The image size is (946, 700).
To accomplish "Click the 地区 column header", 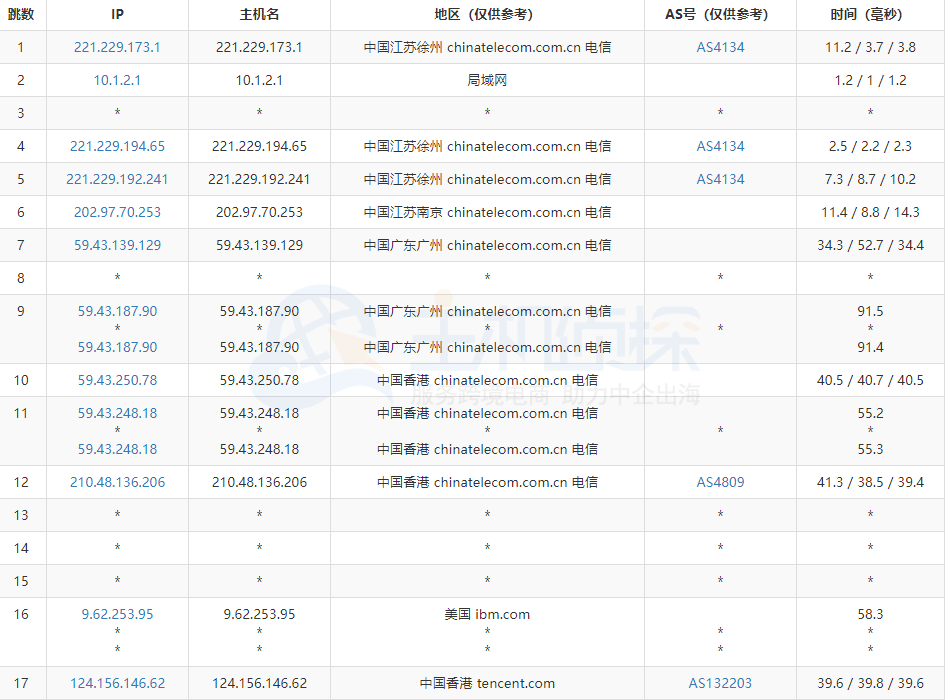I will (487, 14).
